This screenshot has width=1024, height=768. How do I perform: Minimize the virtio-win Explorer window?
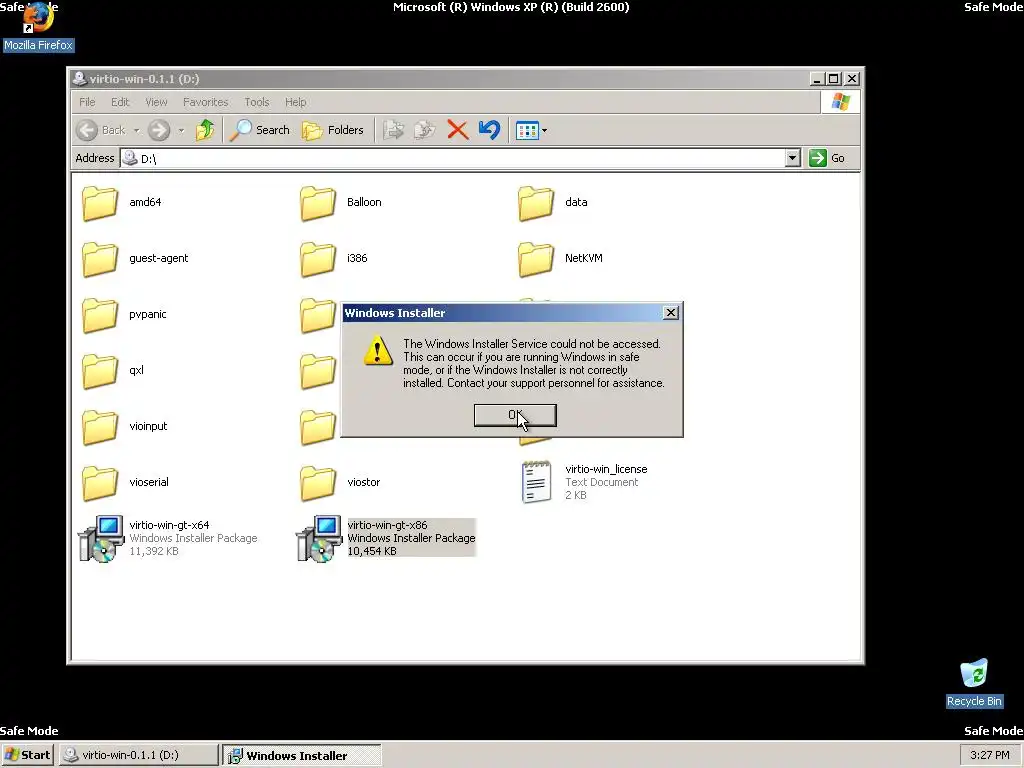pyautogui.click(x=816, y=78)
